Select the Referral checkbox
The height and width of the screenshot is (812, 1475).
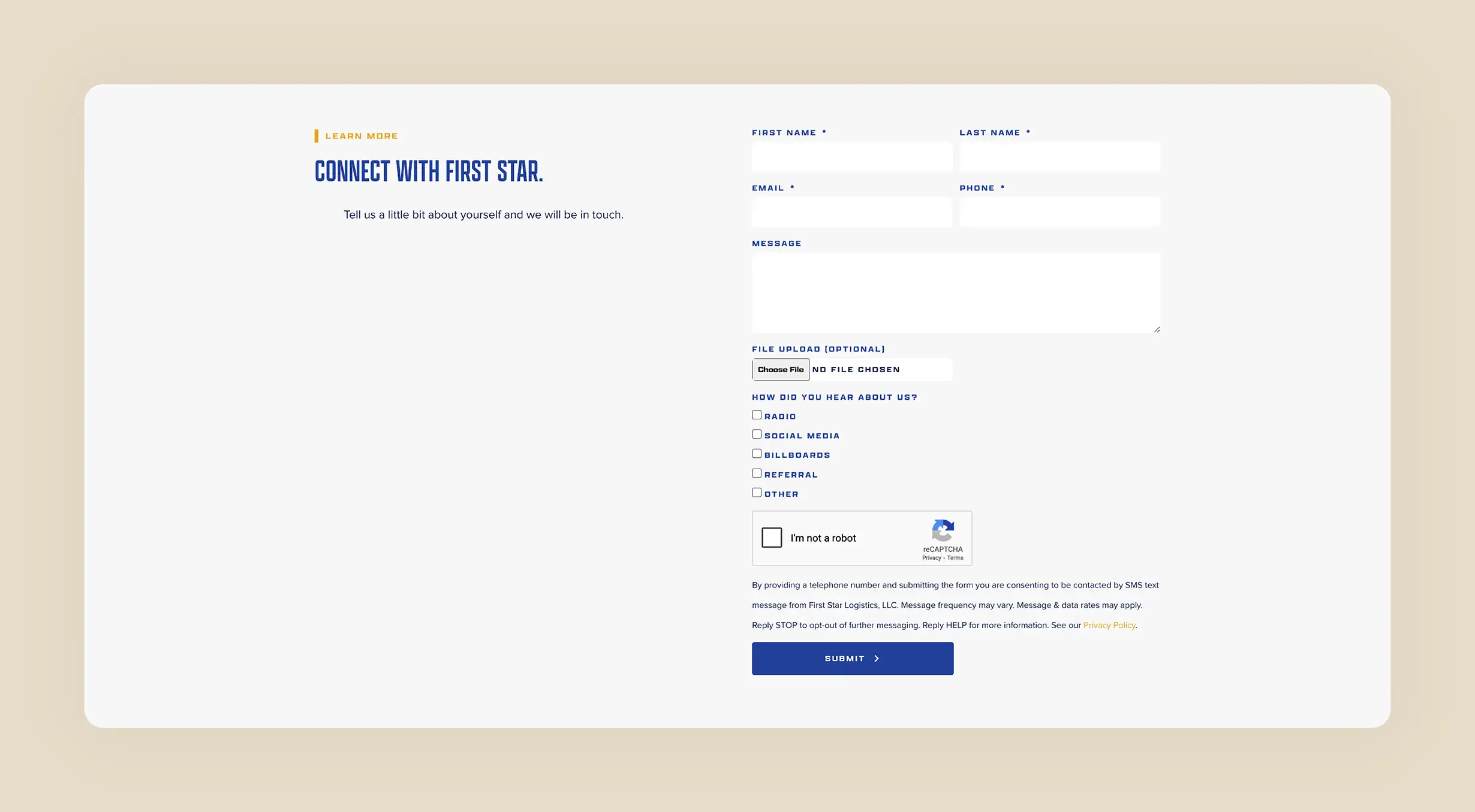pyautogui.click(x=757, y=473)
